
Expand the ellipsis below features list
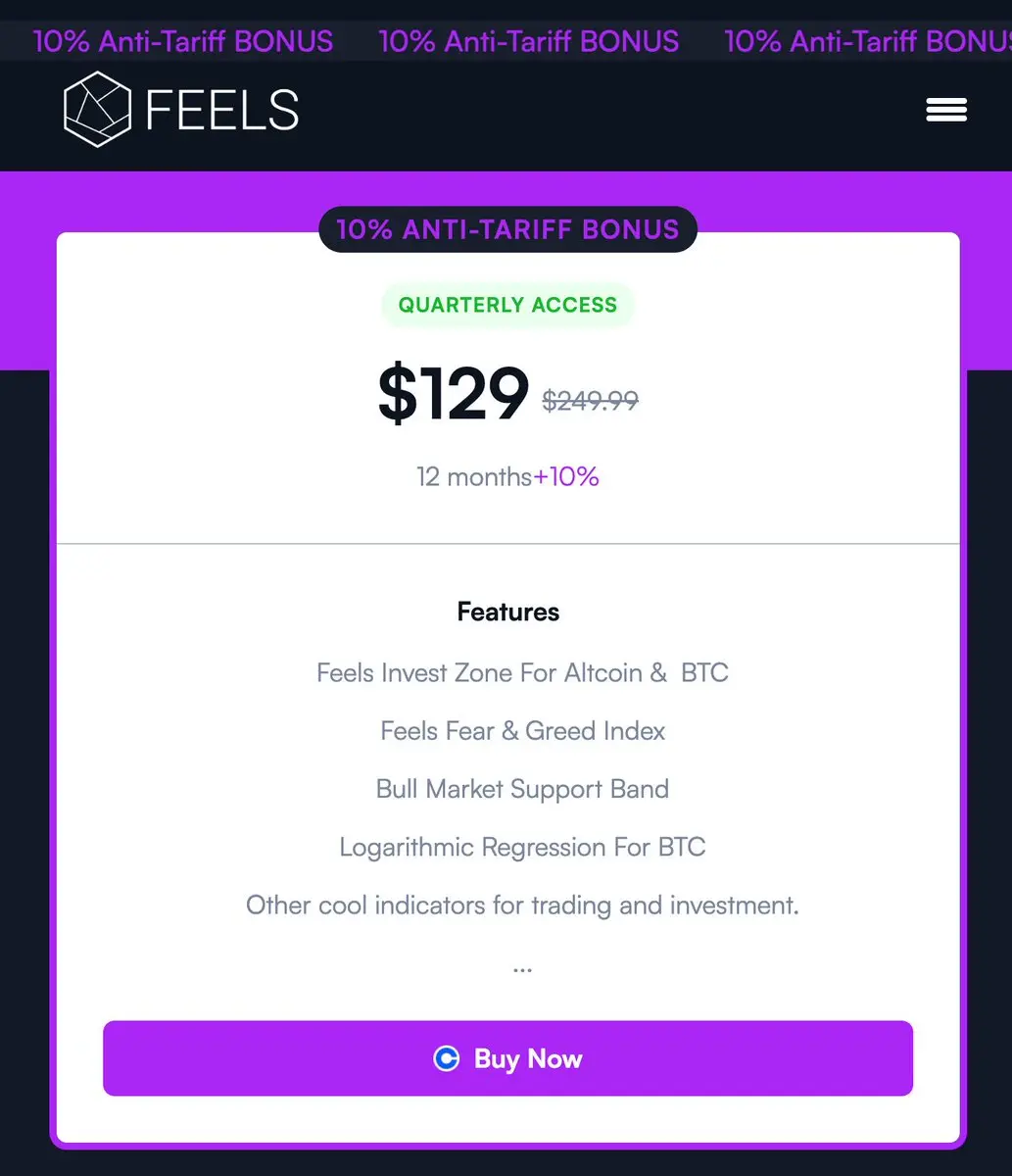pos(522,968)
